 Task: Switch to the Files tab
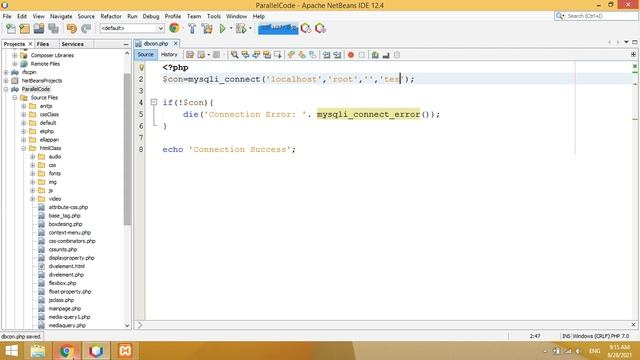coord(43,44)
